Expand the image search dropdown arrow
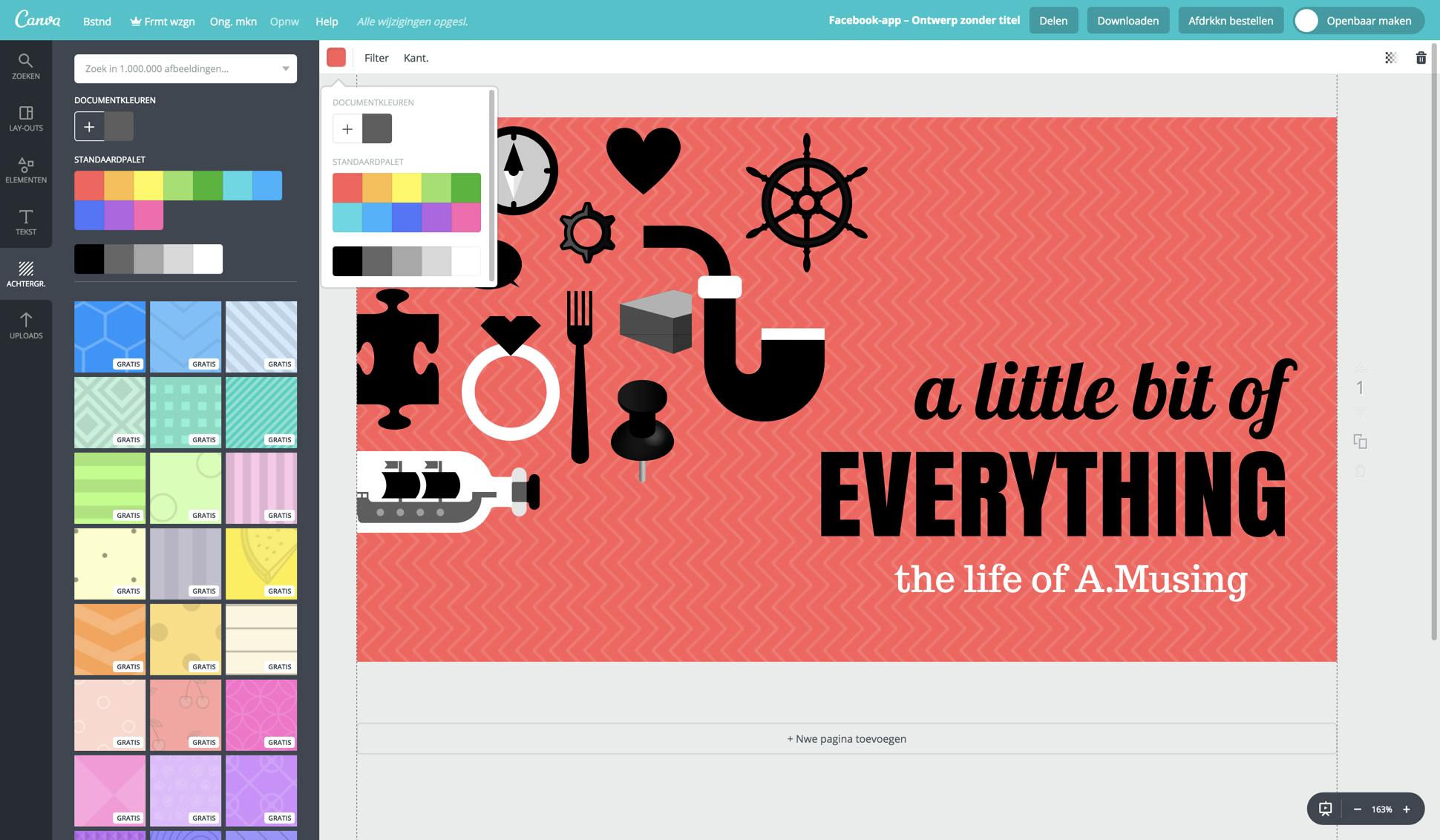Image resolution: width=1440 pixels, height=840 pixels. (x=285, y=69)
